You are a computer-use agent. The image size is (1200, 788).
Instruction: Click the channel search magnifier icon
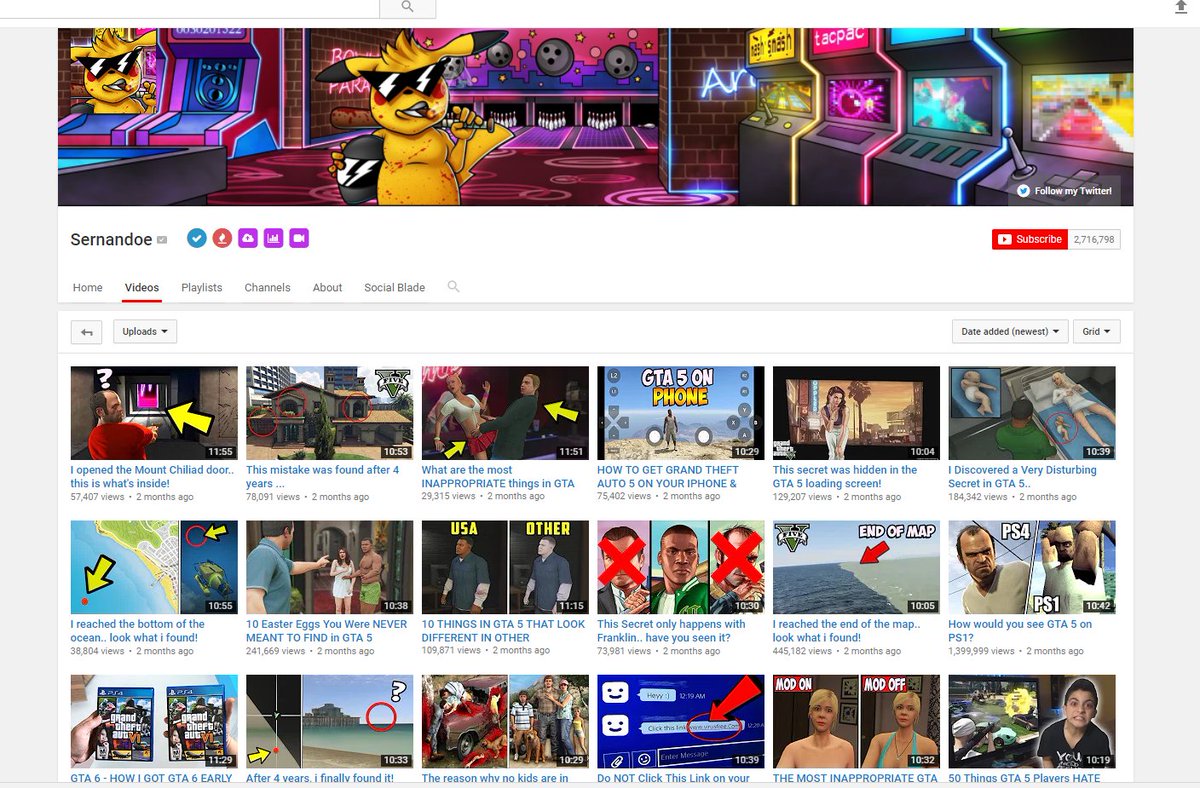coord(453,287)
